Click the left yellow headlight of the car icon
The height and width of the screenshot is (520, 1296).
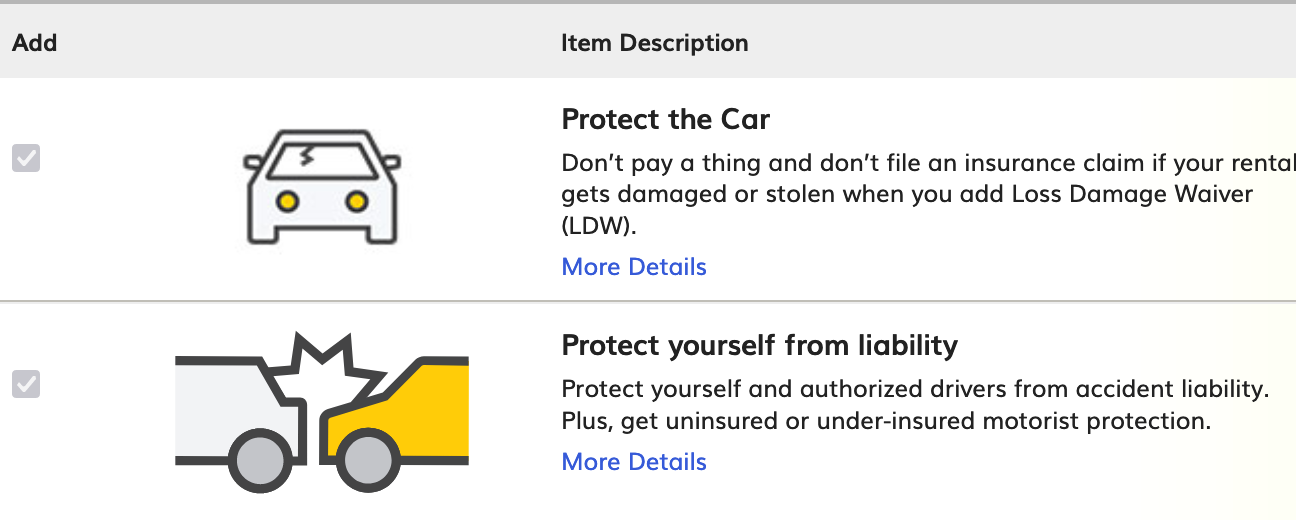(x=288, y=202)
